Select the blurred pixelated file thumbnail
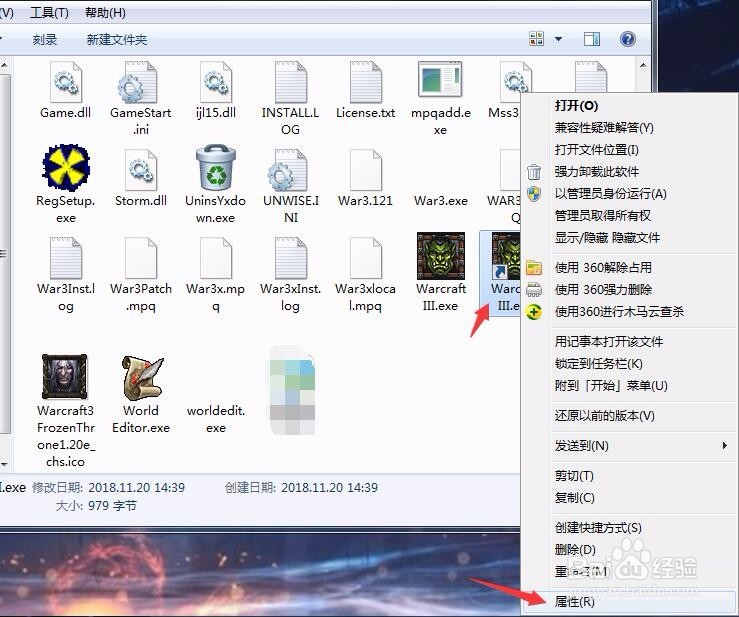Image resolution: width=739 pixels, height=617 pixels. click(292, 390)
